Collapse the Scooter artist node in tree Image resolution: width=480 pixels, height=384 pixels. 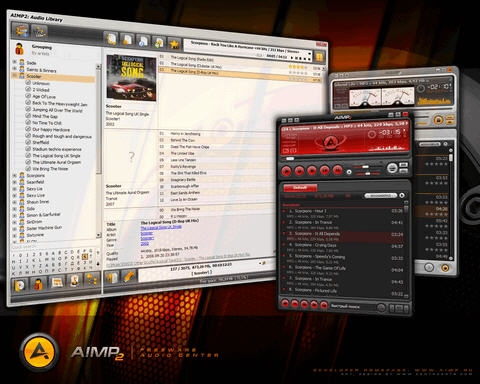[x=15, y=76]
